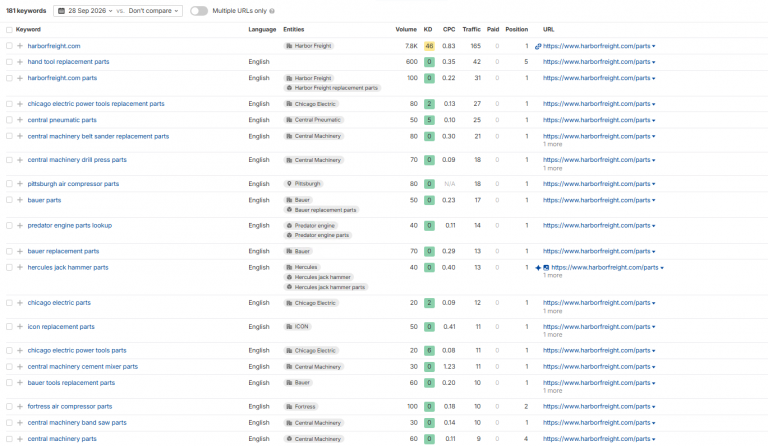Expand 1 more URLs under belt sander row
The width and height of the screenshot is (768, 446).
552,144
